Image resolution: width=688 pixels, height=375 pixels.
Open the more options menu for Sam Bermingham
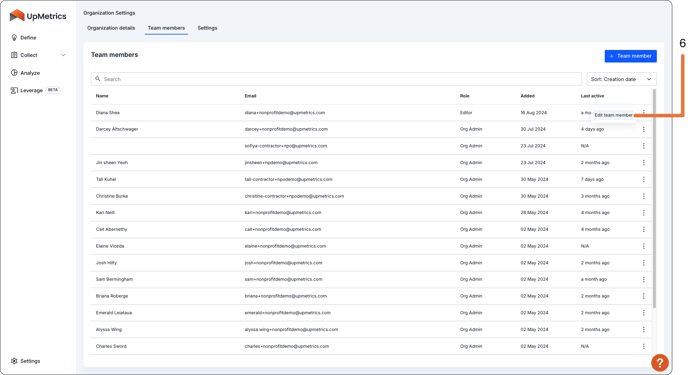(644, 279)
